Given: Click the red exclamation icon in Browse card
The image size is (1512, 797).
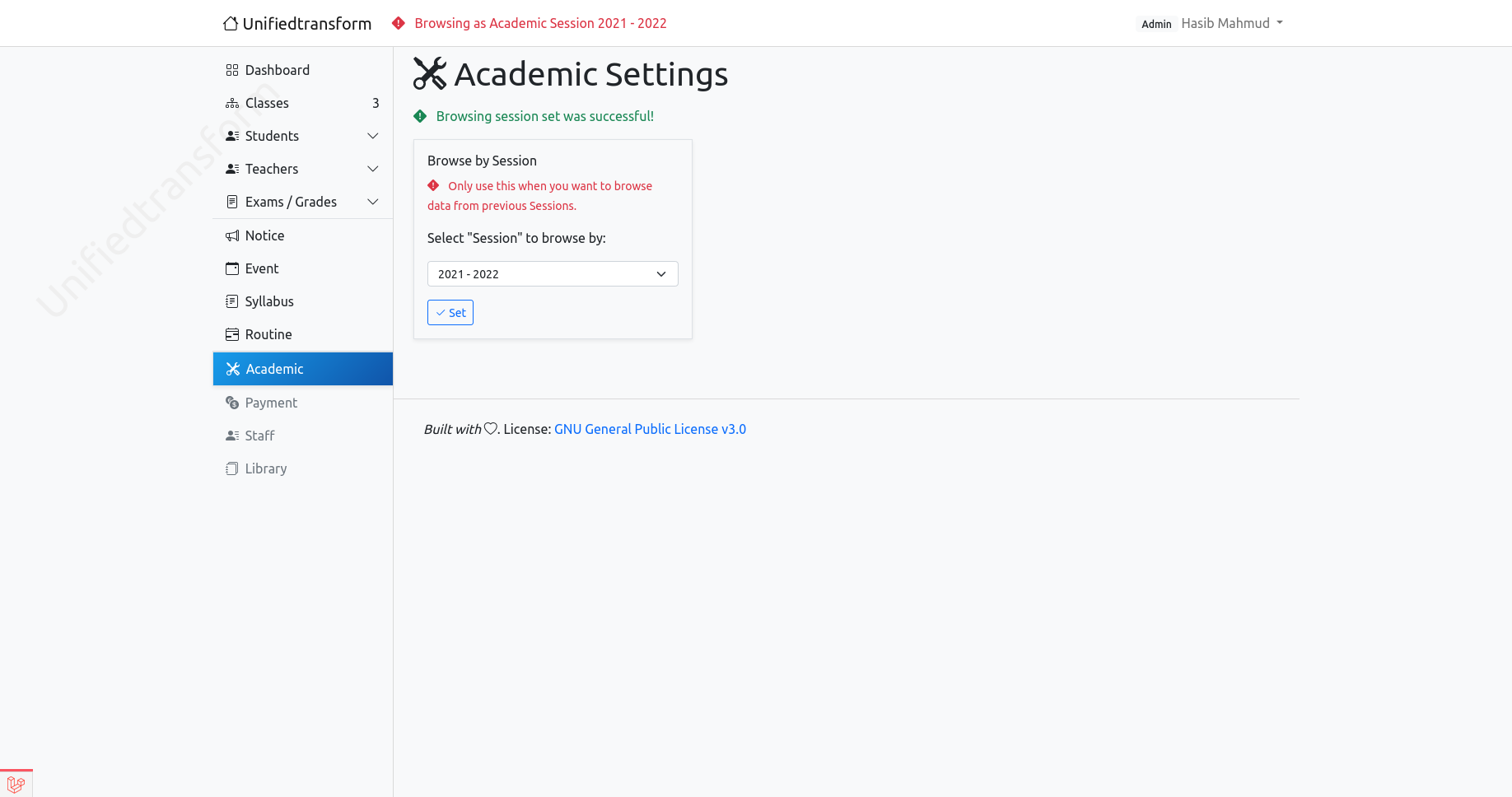Looking at the screenshot, I should (x=433, y=185).
